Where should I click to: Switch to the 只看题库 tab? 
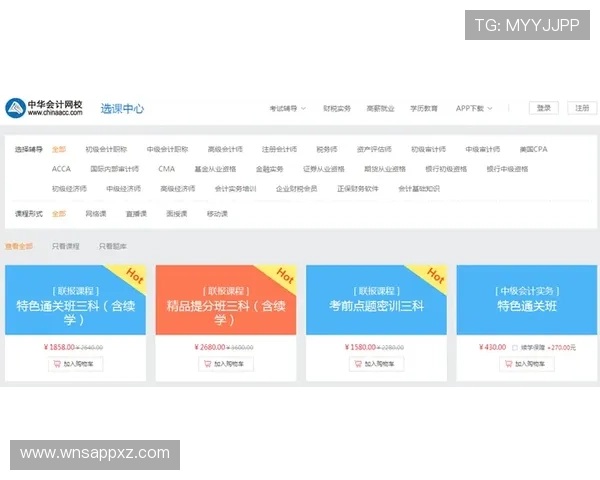[113, 246]
